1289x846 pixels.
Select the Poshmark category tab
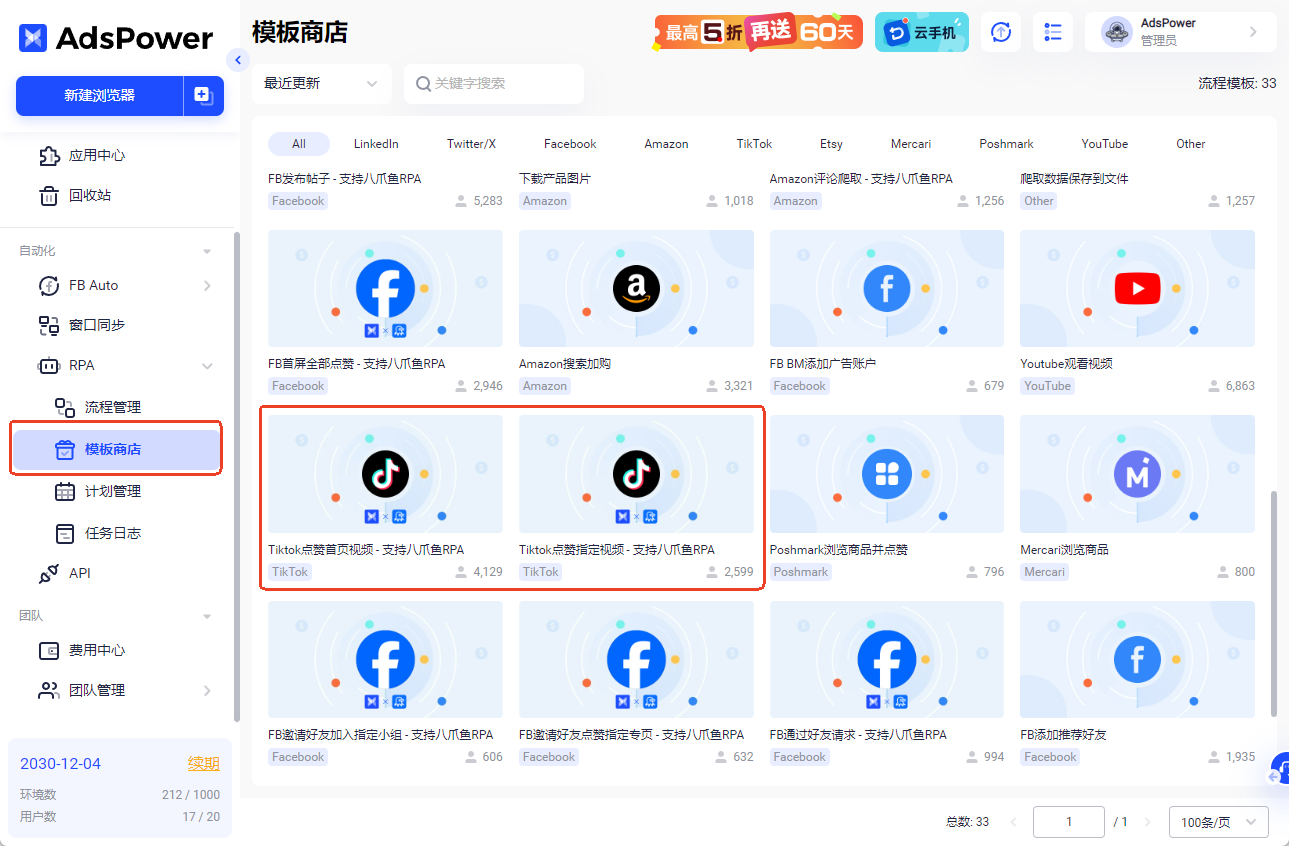(x=1006, y=144)
